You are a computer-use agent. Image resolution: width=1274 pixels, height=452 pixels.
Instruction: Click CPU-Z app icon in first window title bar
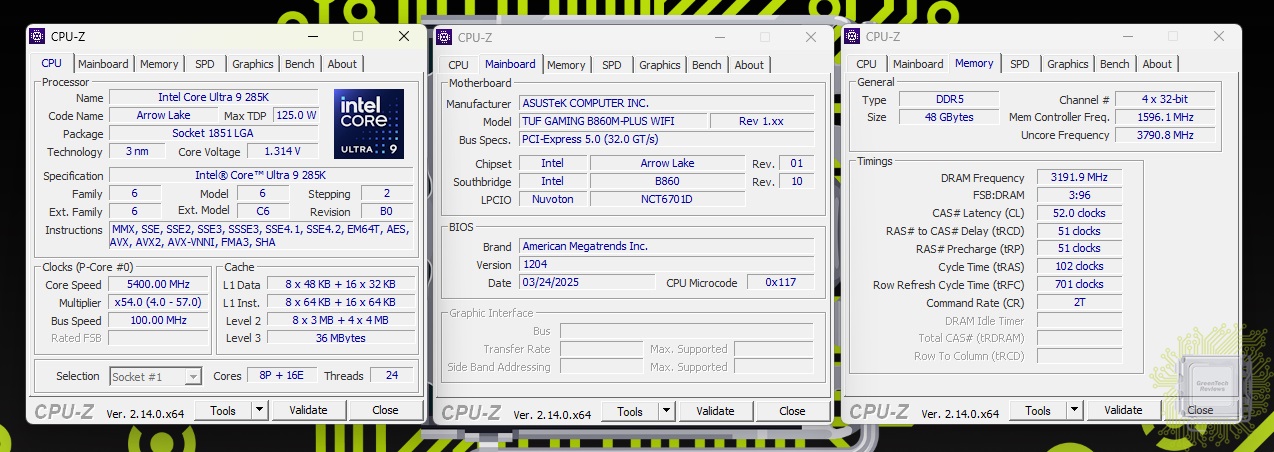37,36
